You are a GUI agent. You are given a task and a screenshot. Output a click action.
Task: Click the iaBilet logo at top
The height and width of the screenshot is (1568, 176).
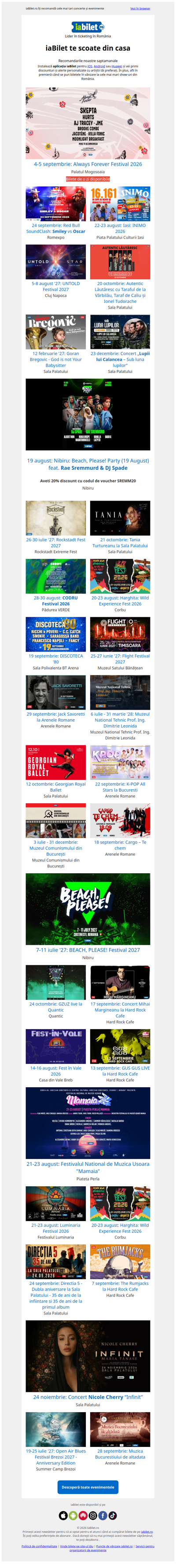[88, 27]
